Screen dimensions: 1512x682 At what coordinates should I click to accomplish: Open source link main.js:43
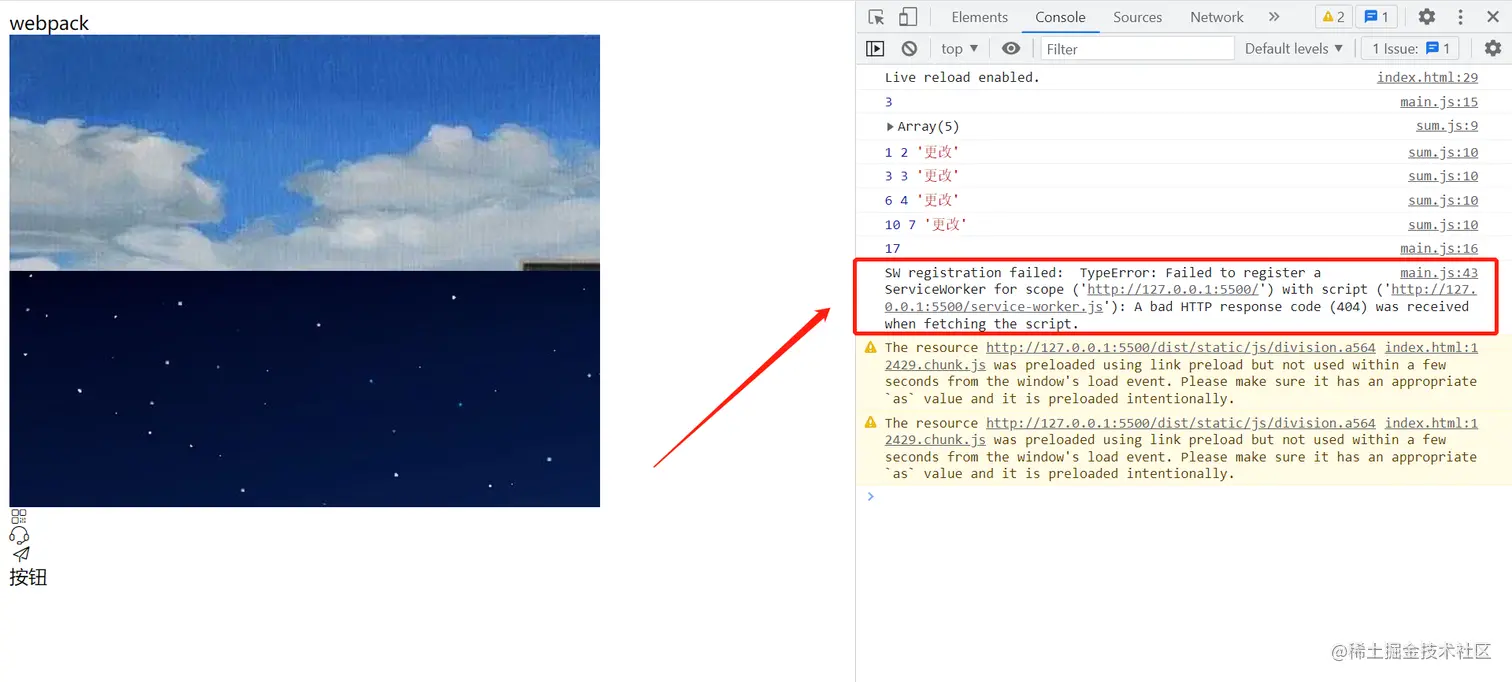pos(1439,273)
